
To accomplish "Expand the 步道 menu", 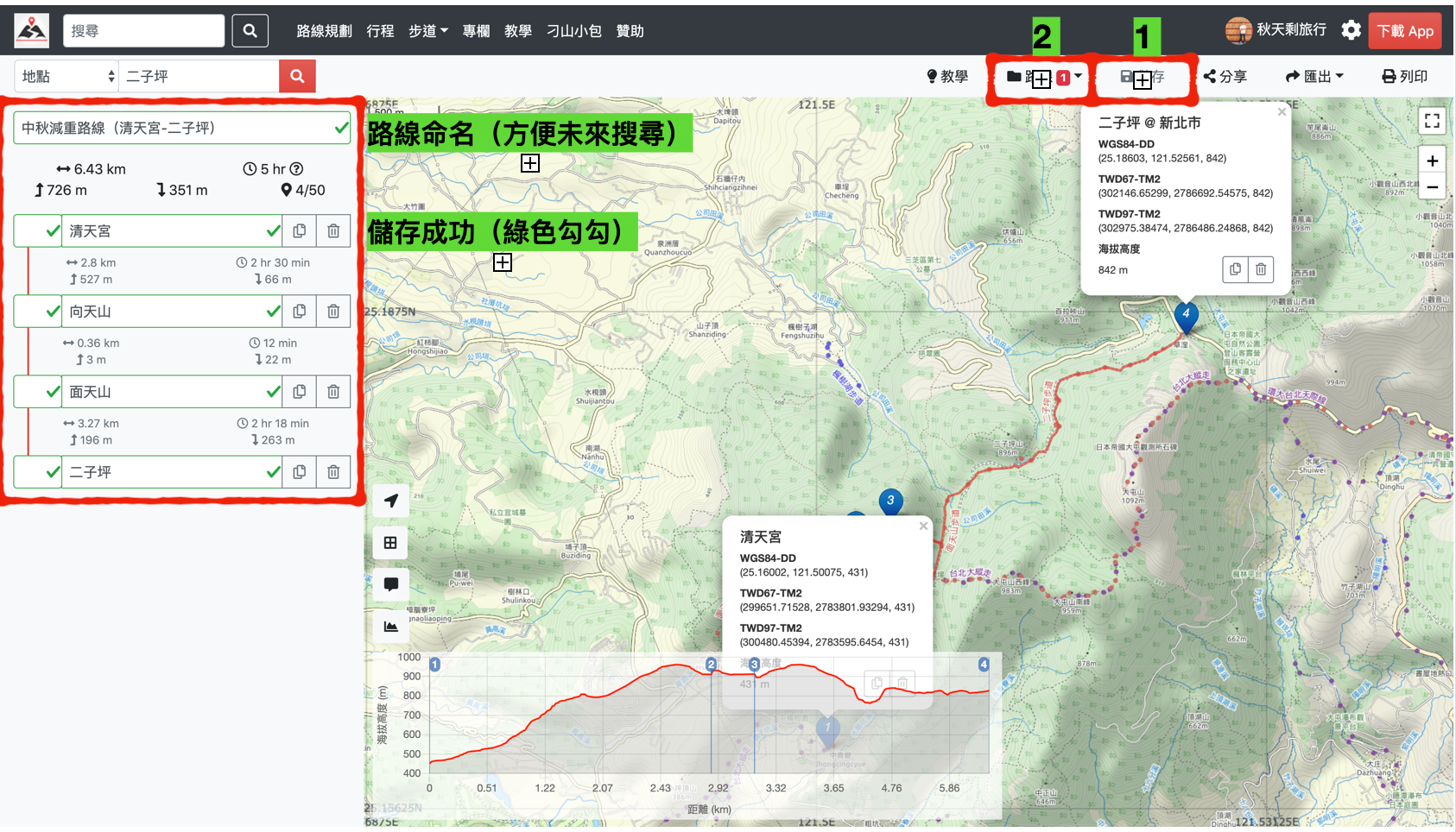I will [427, 31].
